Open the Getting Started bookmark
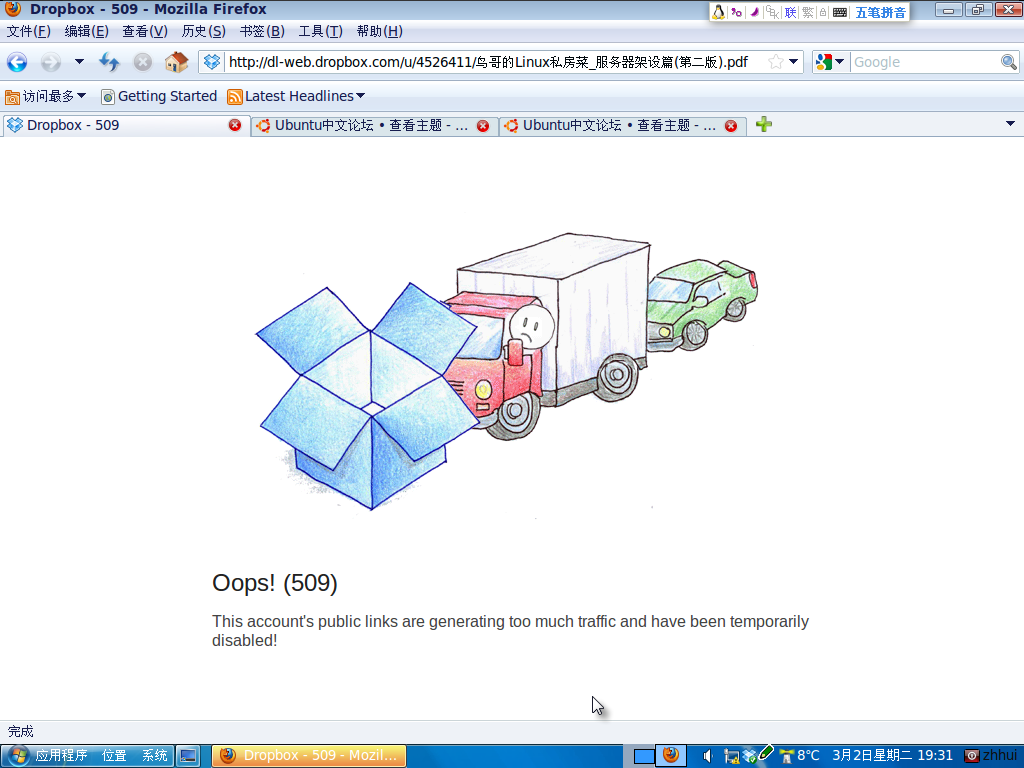The image size is (1024, 768). pyautogui.click(x=159, y=97)
